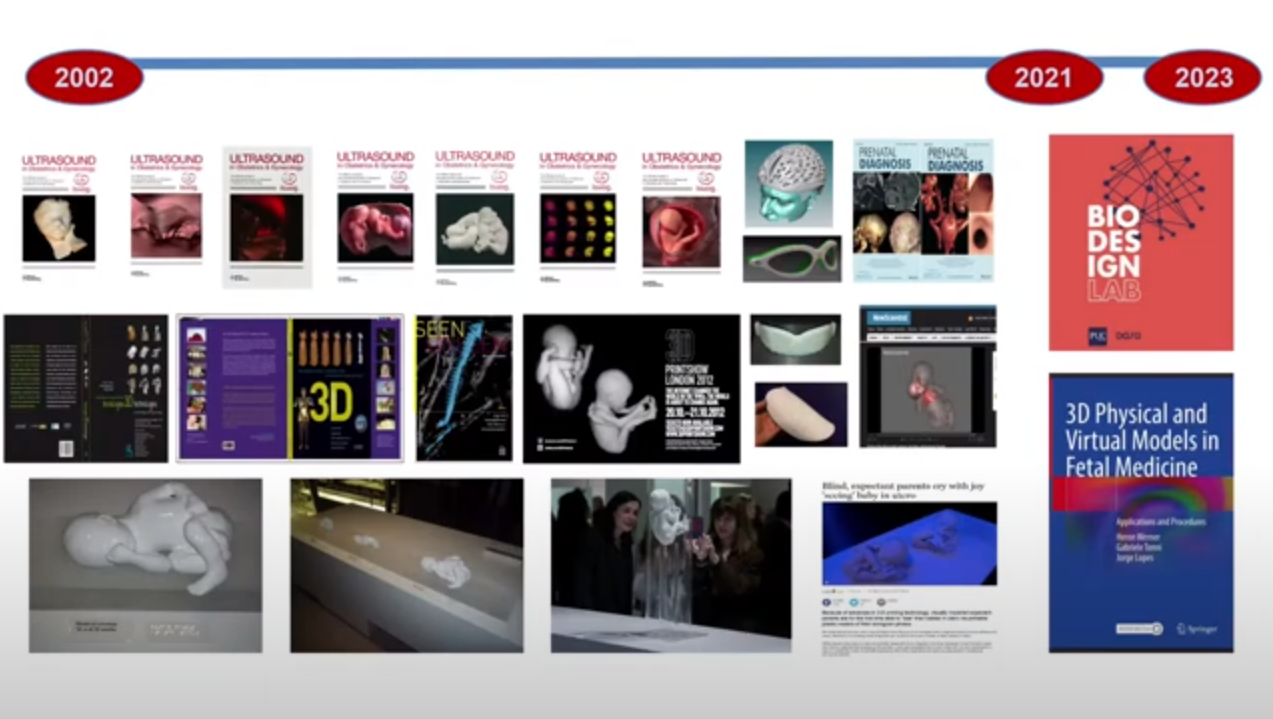Open Ultrasound cover with red fetus in womb
1273x719 pixels.
[681, 218]
